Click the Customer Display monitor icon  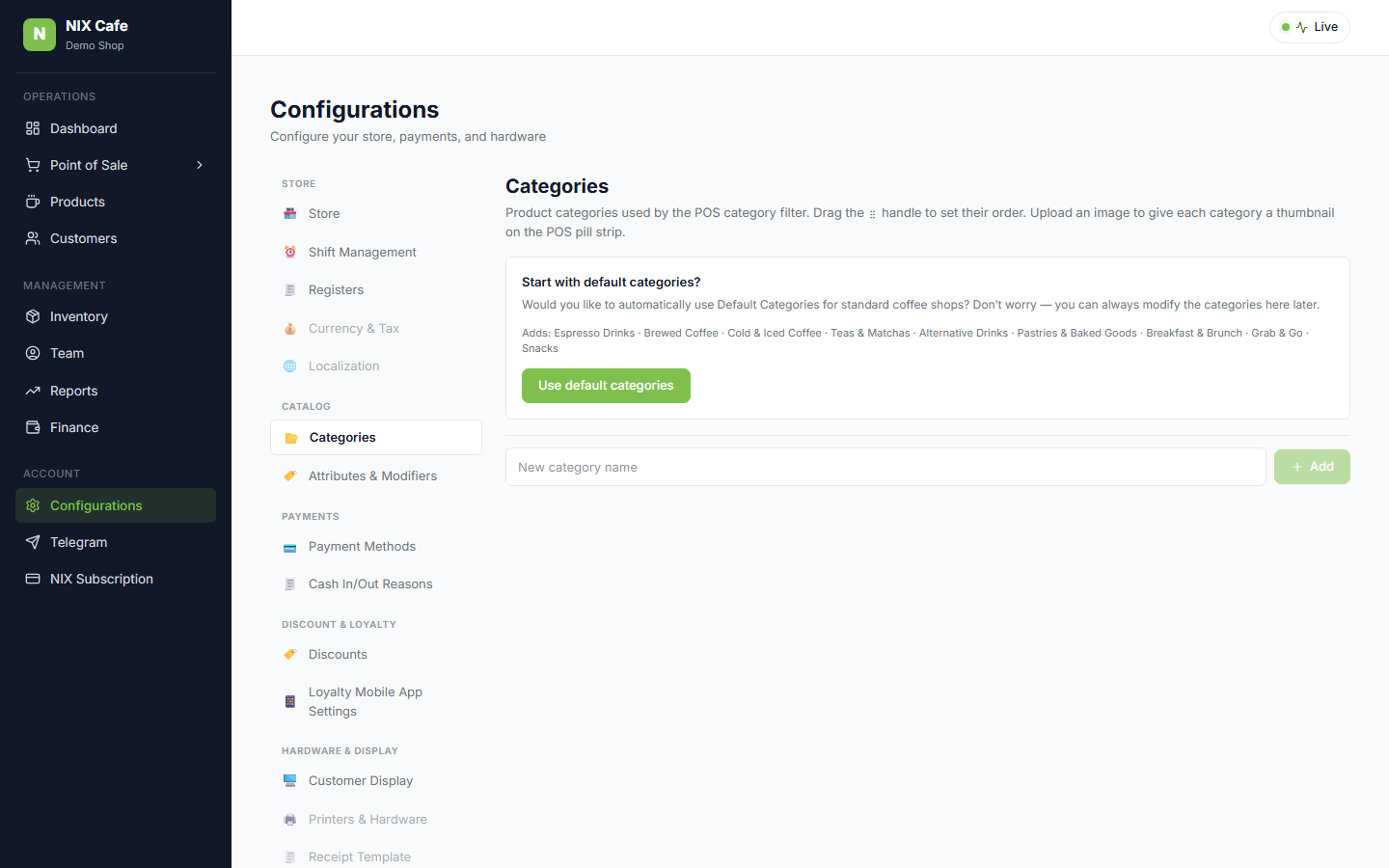coord(290,780)
